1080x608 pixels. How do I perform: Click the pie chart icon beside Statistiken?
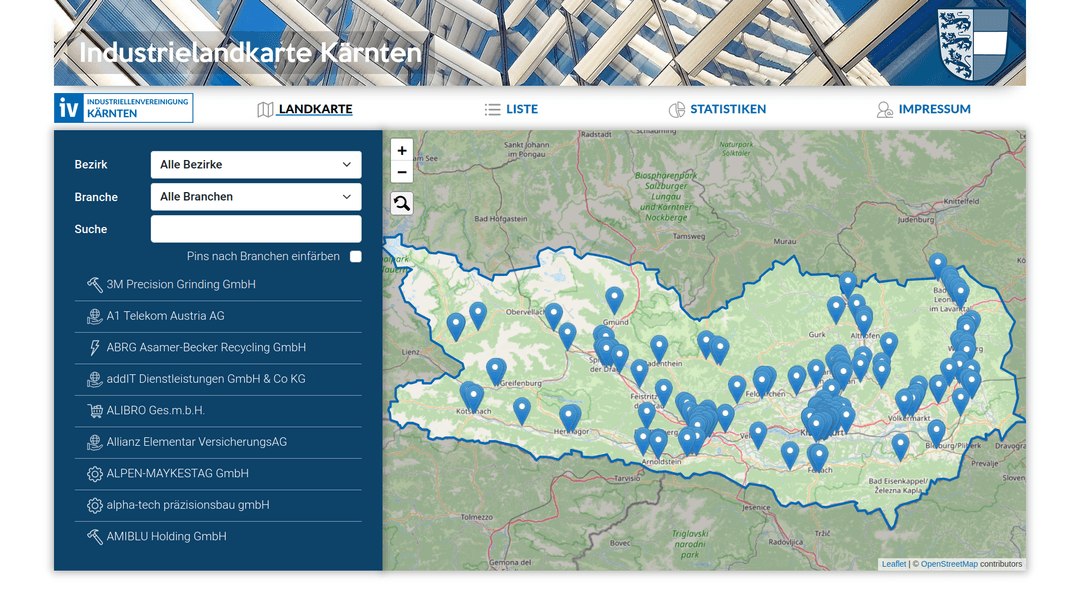tap(677, 109)
